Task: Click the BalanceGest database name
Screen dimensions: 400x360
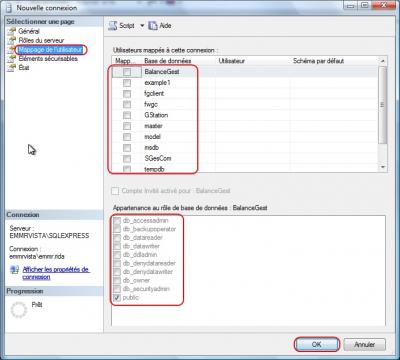Action: 162,72
